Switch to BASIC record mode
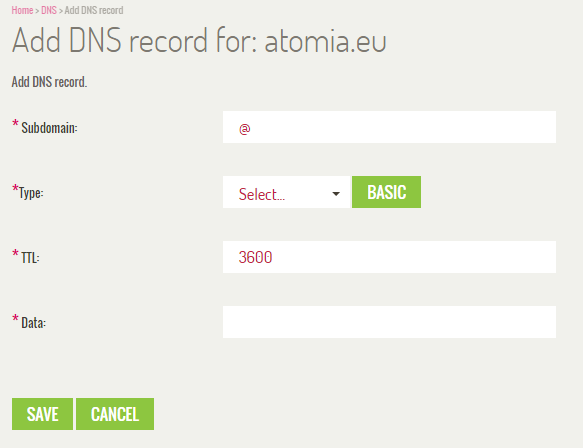The image size is (583, 448). [x=386, y=192]
